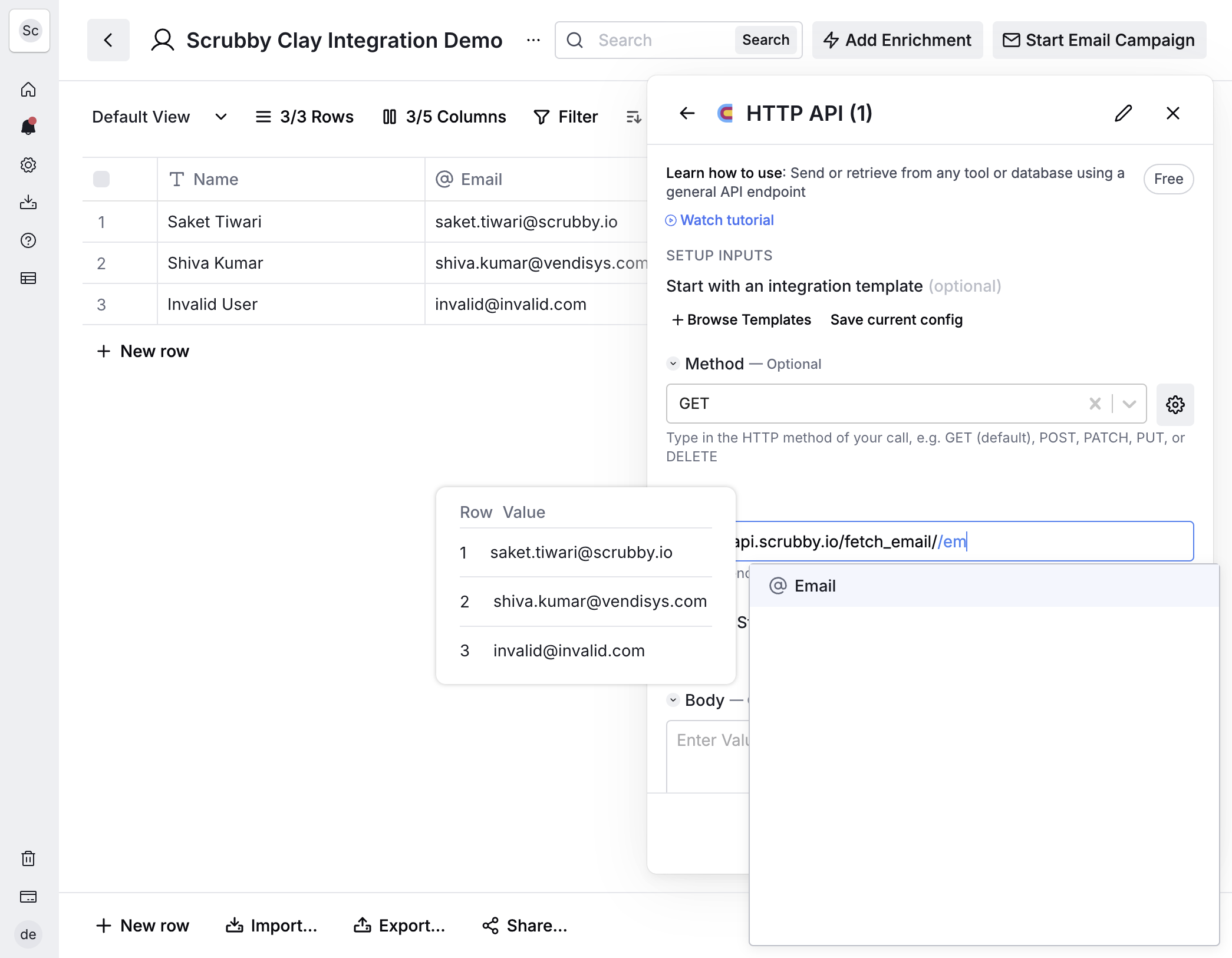Click Share in the bottom bar

tap(525, 926)
